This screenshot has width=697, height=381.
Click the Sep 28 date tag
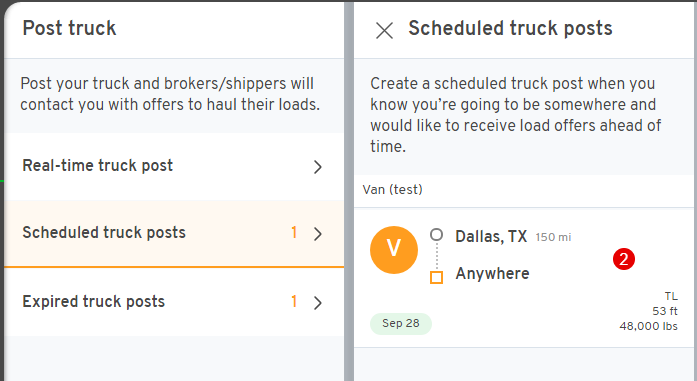(401, 323)
